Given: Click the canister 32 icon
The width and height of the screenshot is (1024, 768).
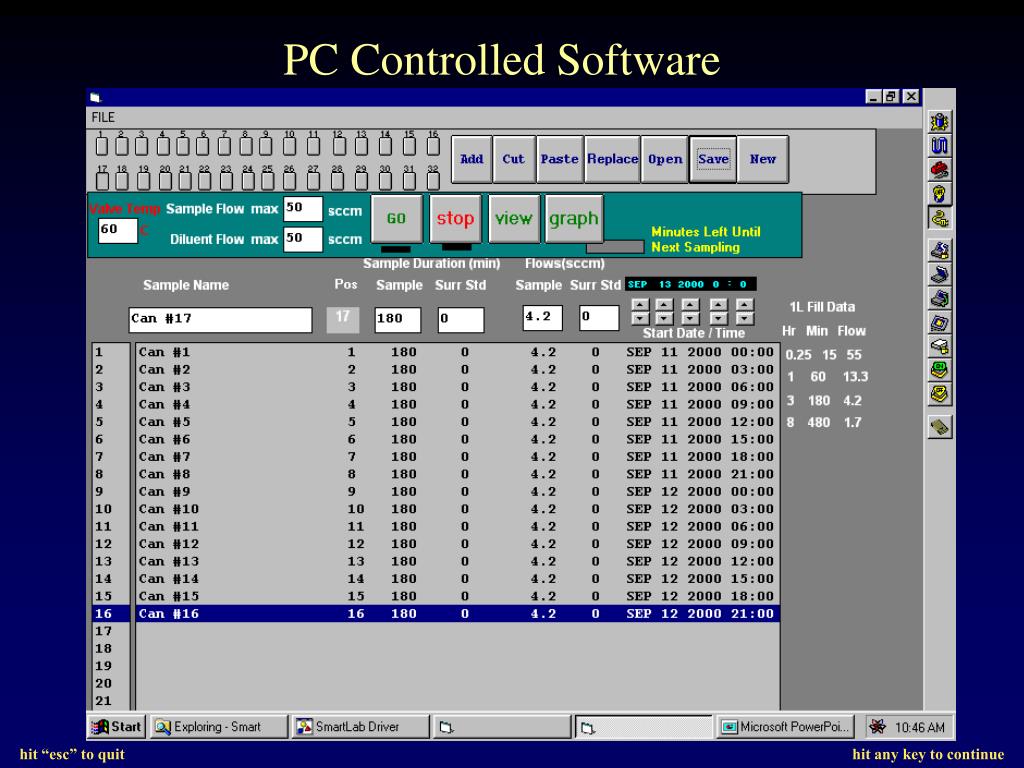Looking at the screenshot, I should pyautogui.click(x=433, y=181).
